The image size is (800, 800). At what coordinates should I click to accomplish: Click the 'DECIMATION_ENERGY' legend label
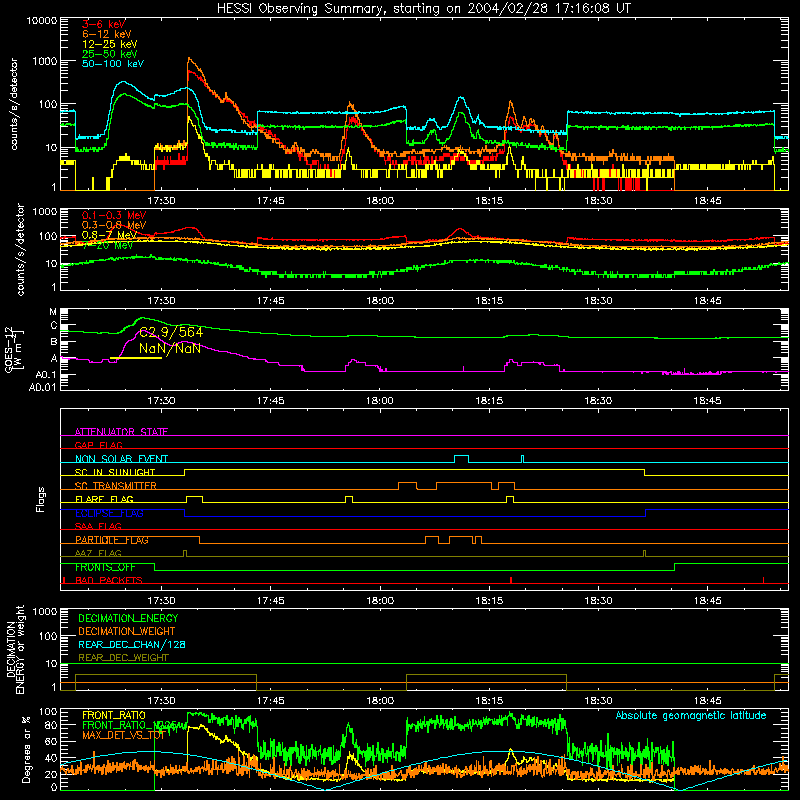pyautogui.click(x=128, y=618)
